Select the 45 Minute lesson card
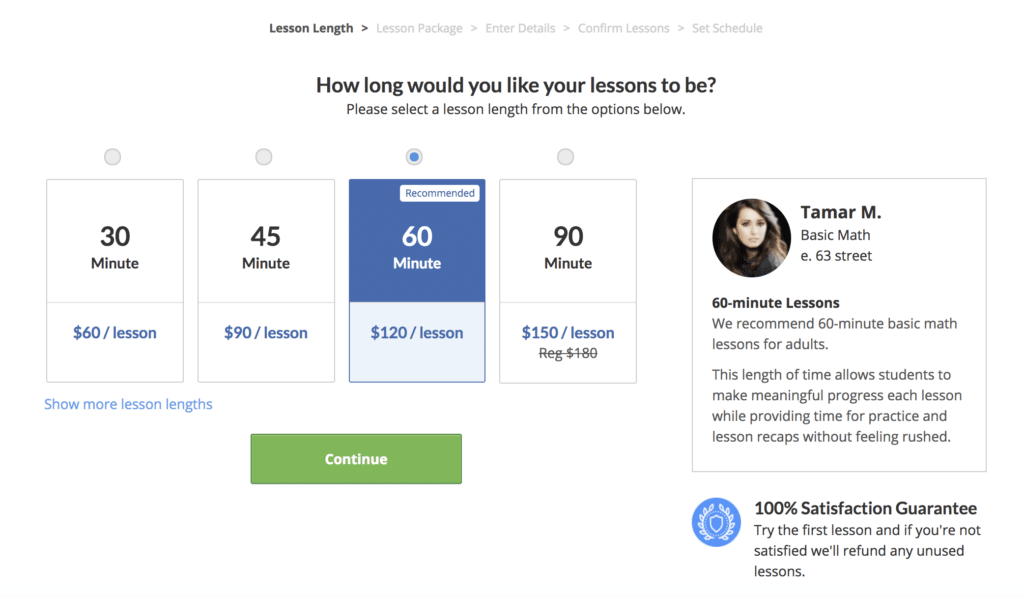This screenshot has width=1024, height=597. [x=265, y=240]
